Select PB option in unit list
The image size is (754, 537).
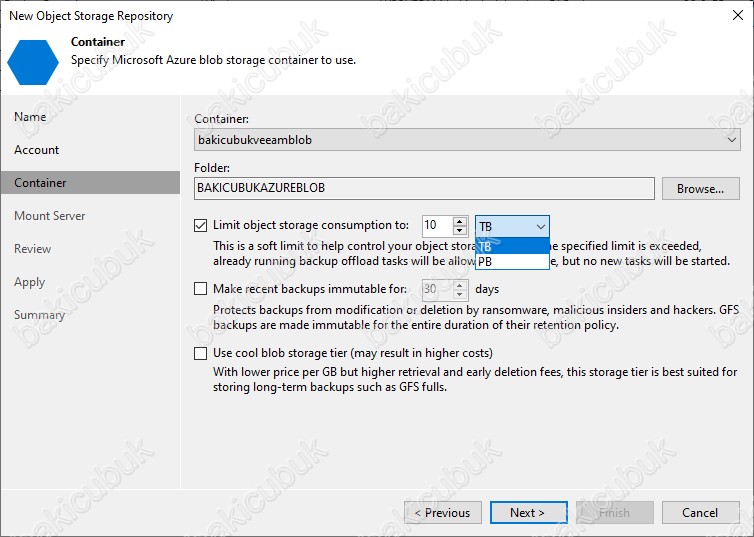coord(512,262)
